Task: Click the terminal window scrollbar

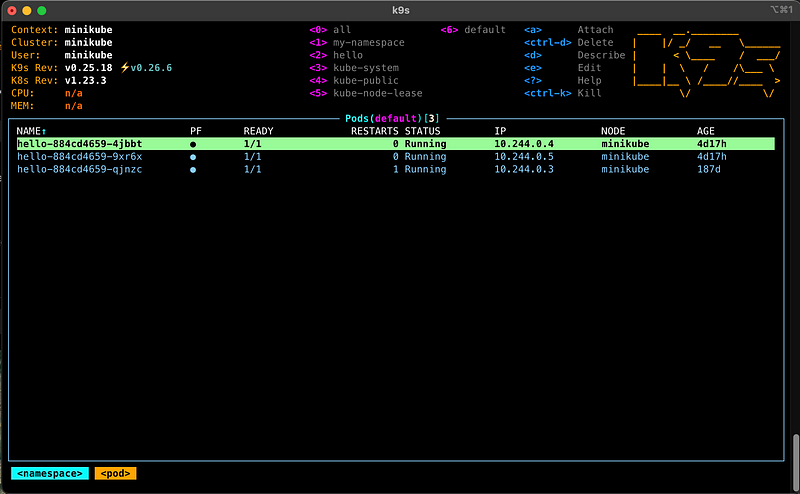Action: [796, 463]
